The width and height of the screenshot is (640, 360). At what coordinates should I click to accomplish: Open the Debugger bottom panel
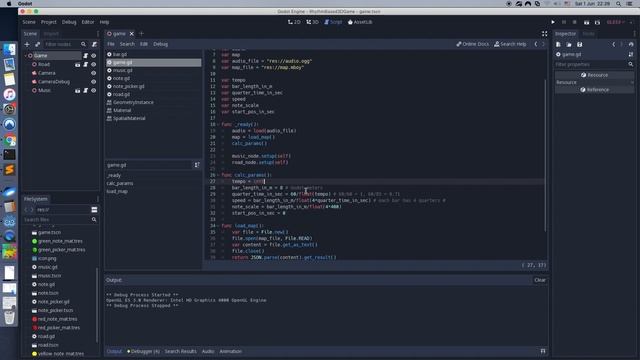click(x=144, y=351)
